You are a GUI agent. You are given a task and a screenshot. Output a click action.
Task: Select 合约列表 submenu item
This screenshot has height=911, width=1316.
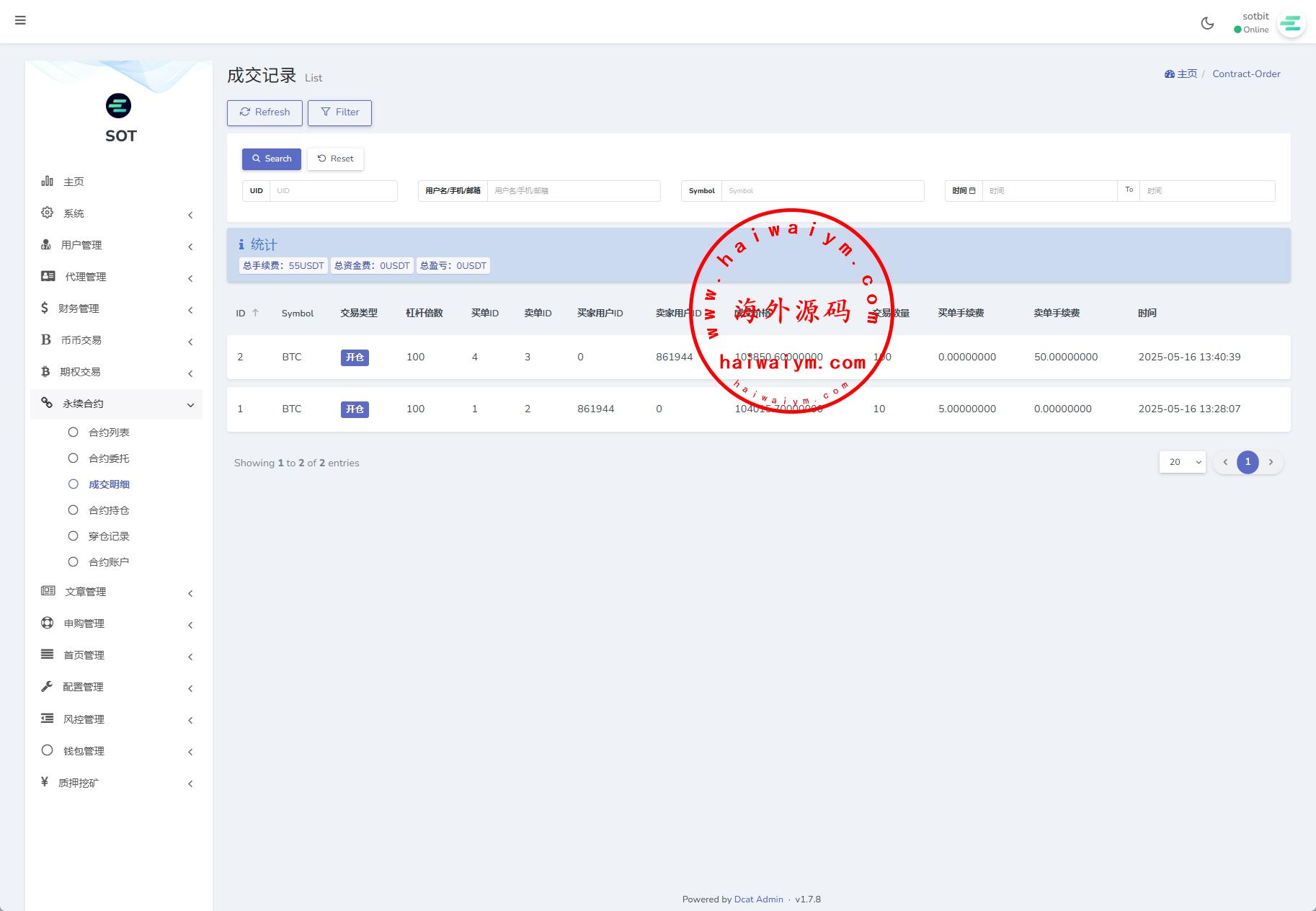click(x=108, y=432)
